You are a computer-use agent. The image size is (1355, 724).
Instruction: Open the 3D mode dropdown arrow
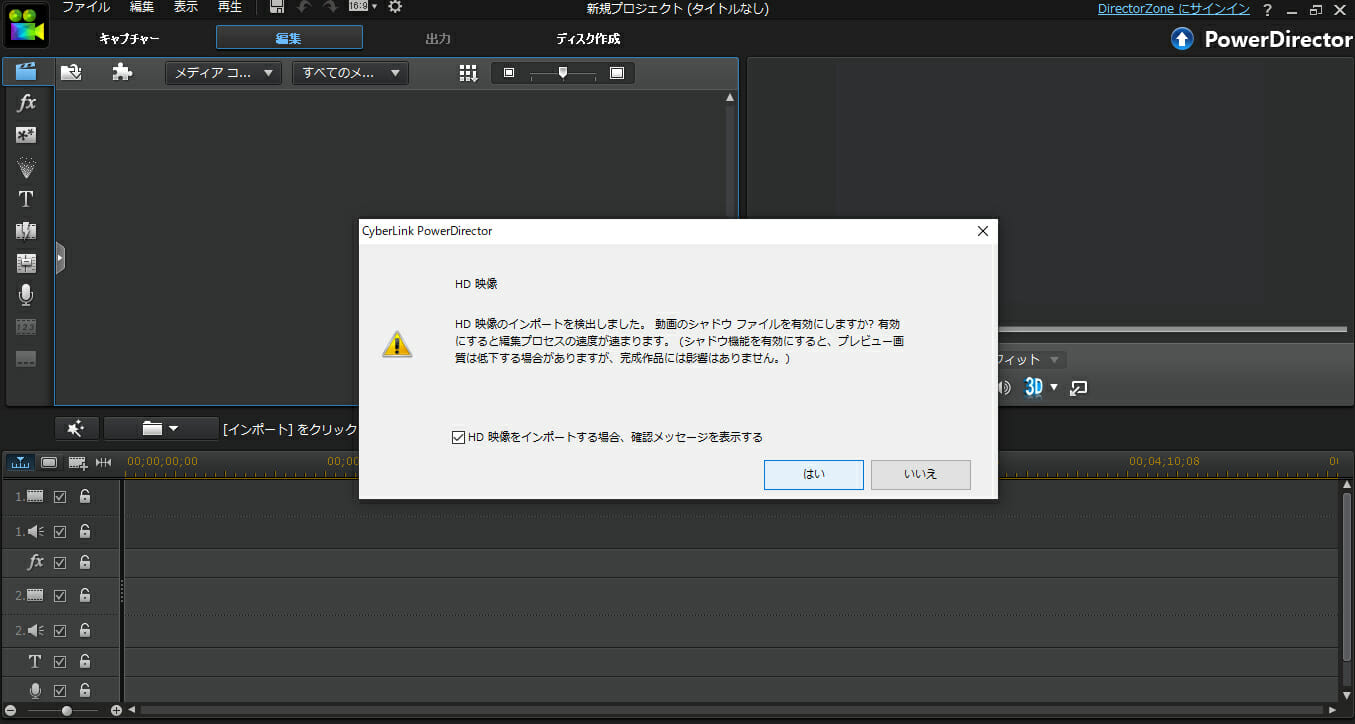click(x=1054, y=387)
